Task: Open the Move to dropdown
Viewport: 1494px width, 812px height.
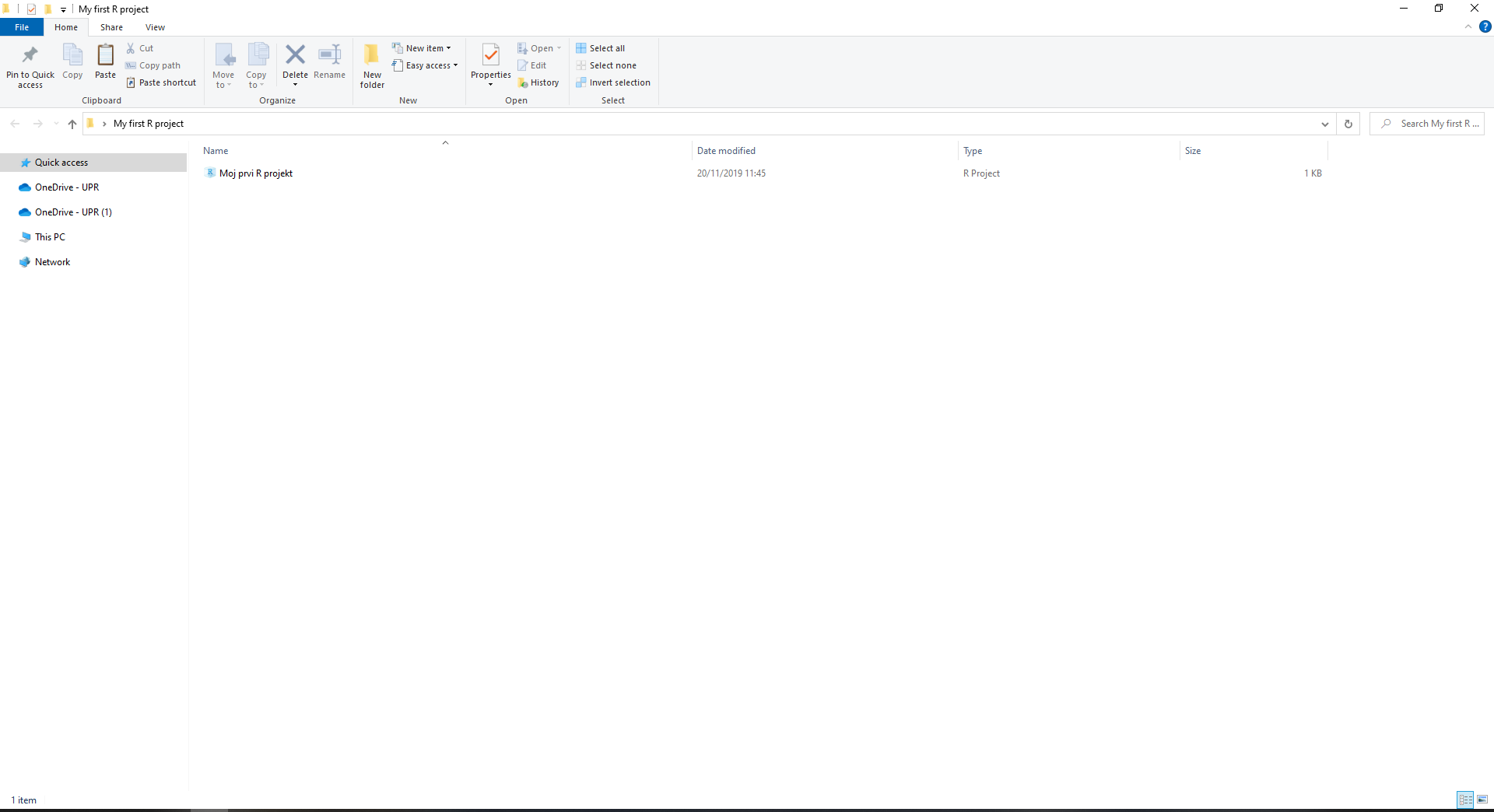Action: coord(223,65)
